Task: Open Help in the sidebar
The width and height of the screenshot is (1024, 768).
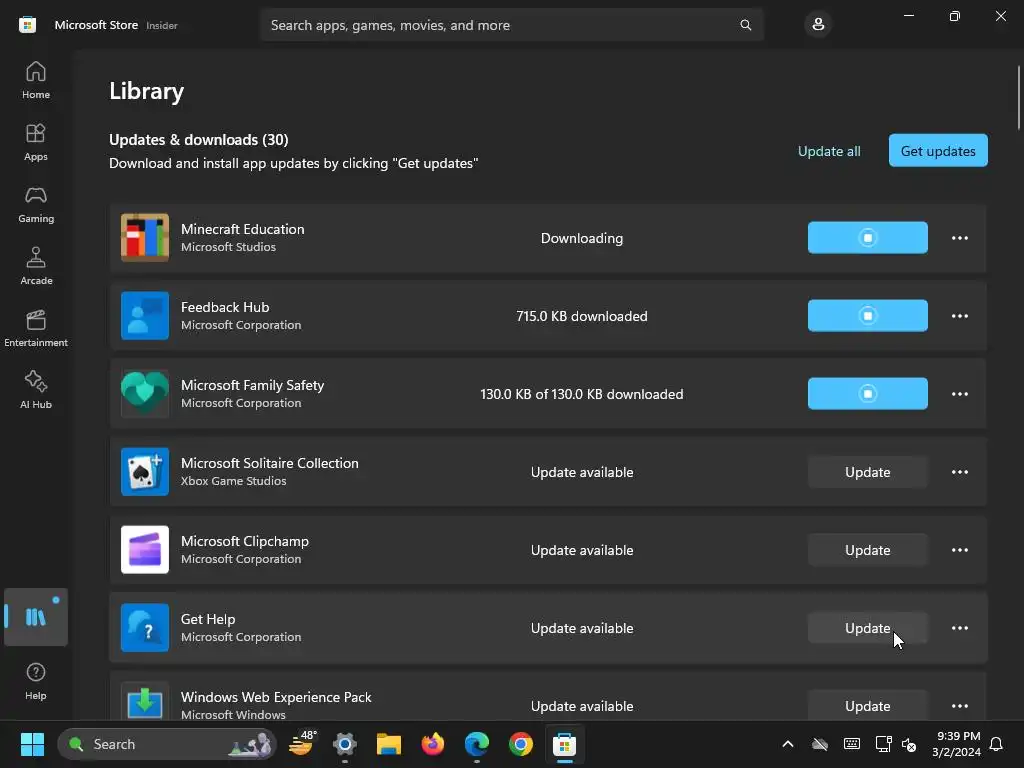Action: (35, 681)
